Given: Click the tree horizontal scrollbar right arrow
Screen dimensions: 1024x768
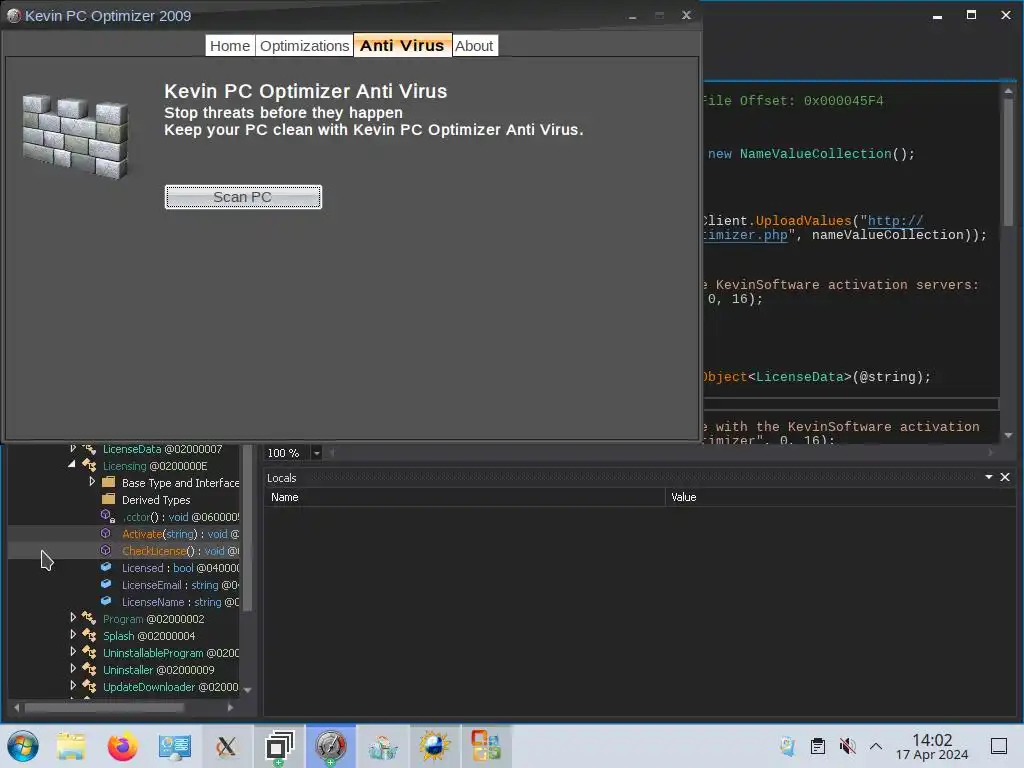Looking at the screenshot, I should (230, 707).
